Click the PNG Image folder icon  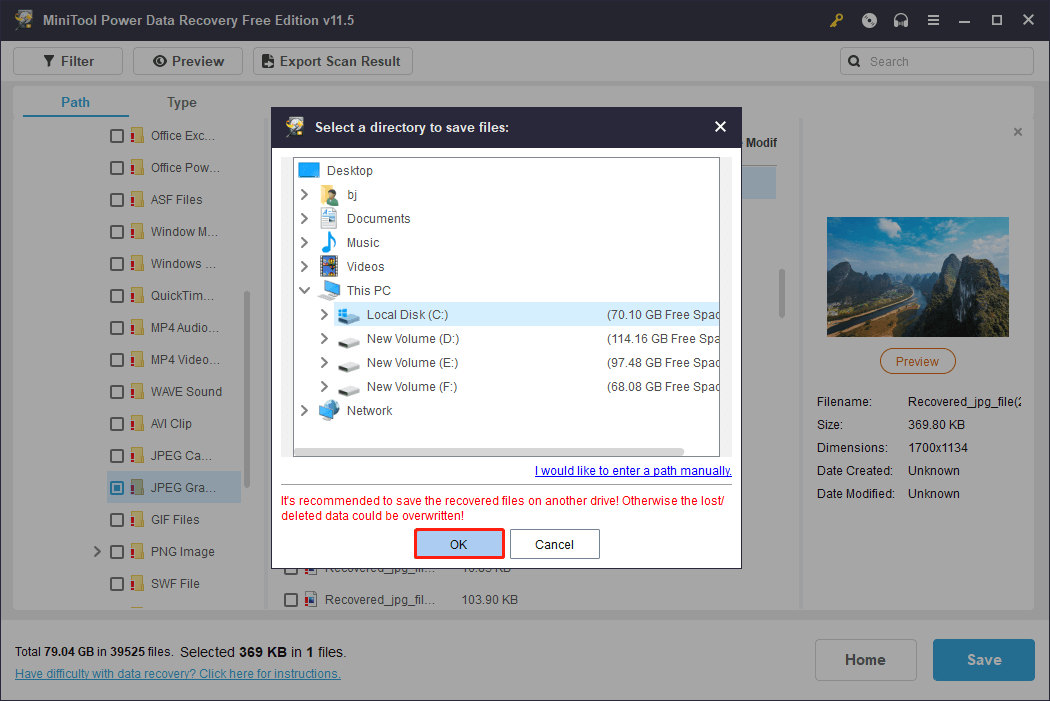click(x=137, y=552)
